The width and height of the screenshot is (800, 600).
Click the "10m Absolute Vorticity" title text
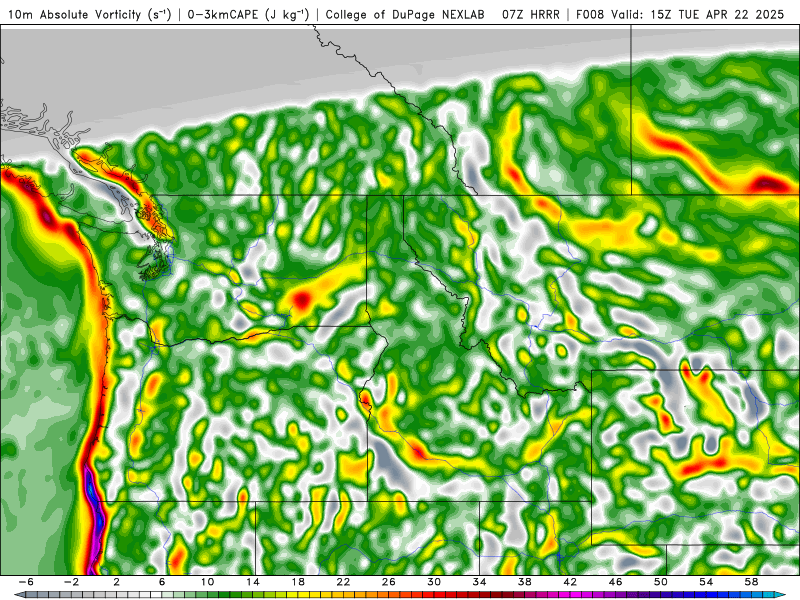[x=74, y=14]
